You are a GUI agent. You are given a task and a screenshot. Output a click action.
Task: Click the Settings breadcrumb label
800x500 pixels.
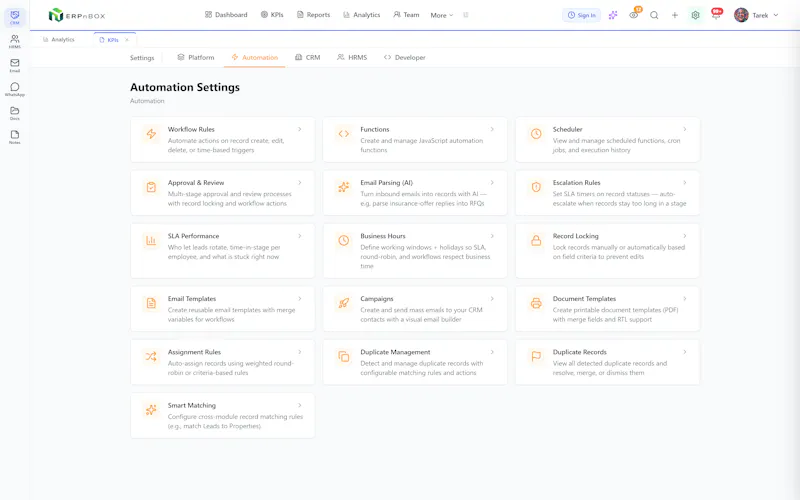[142, 58]
